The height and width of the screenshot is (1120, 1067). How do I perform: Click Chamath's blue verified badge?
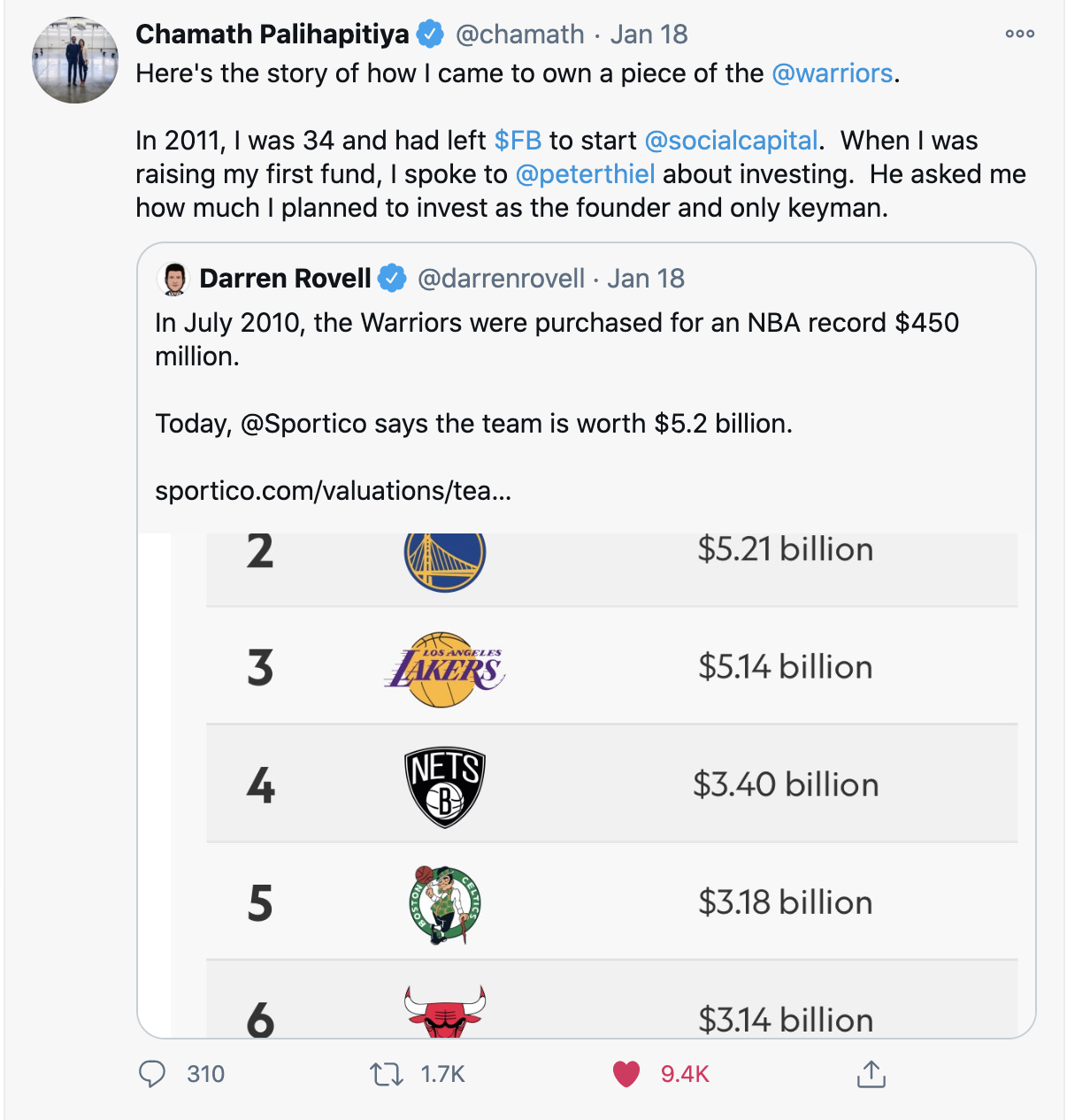pos(431,35)
